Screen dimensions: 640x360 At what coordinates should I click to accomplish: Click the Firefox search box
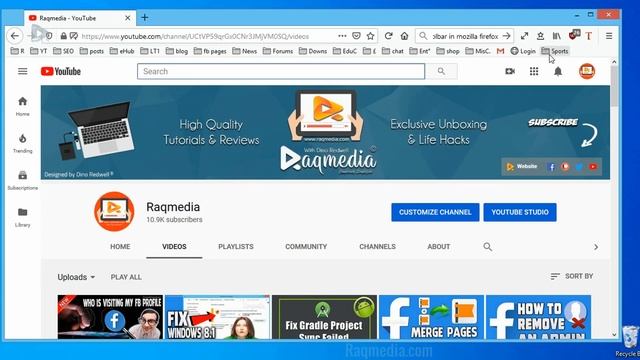[464, 36]
